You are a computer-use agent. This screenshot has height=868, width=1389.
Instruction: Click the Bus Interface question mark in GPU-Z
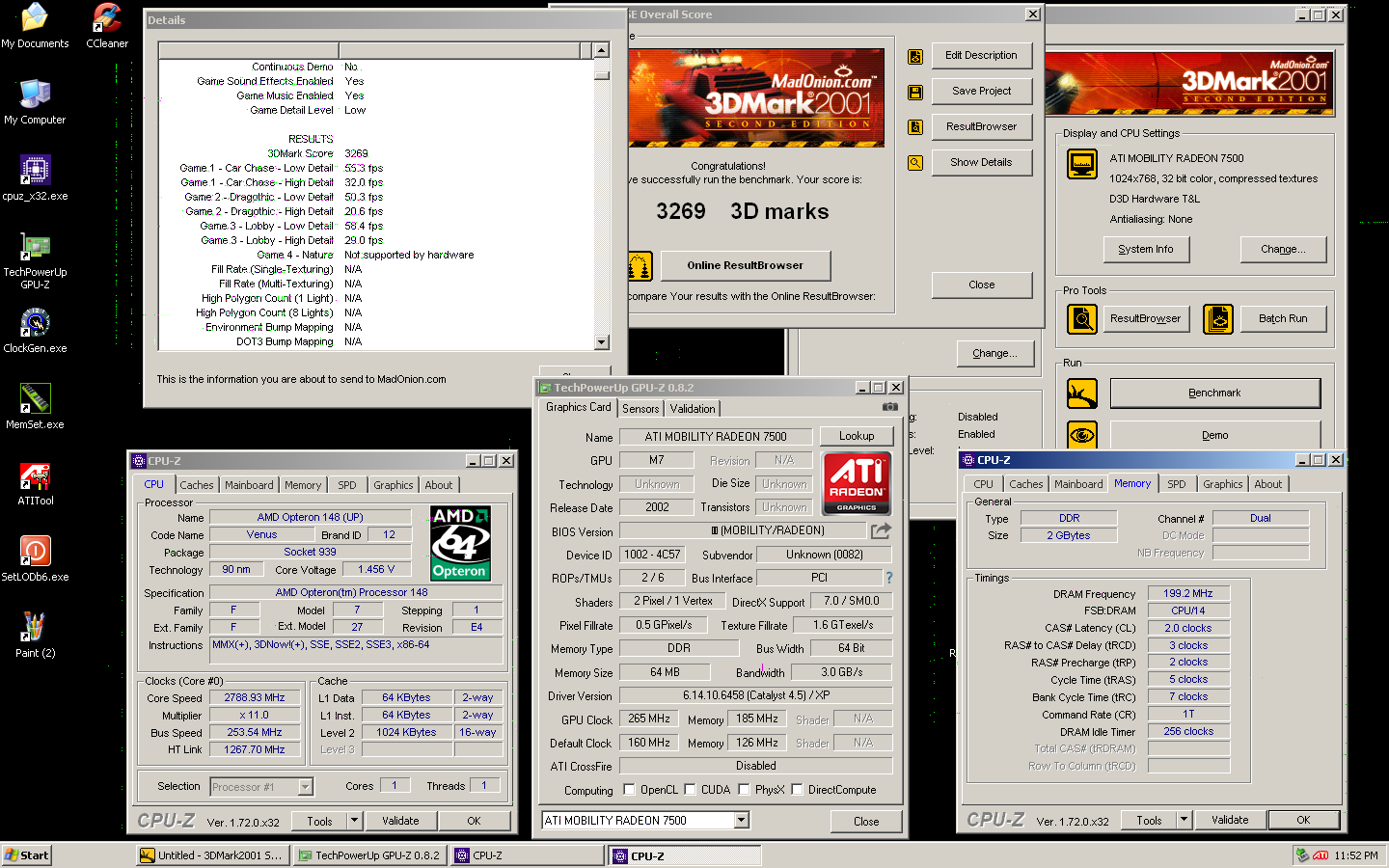click(889, 578)
